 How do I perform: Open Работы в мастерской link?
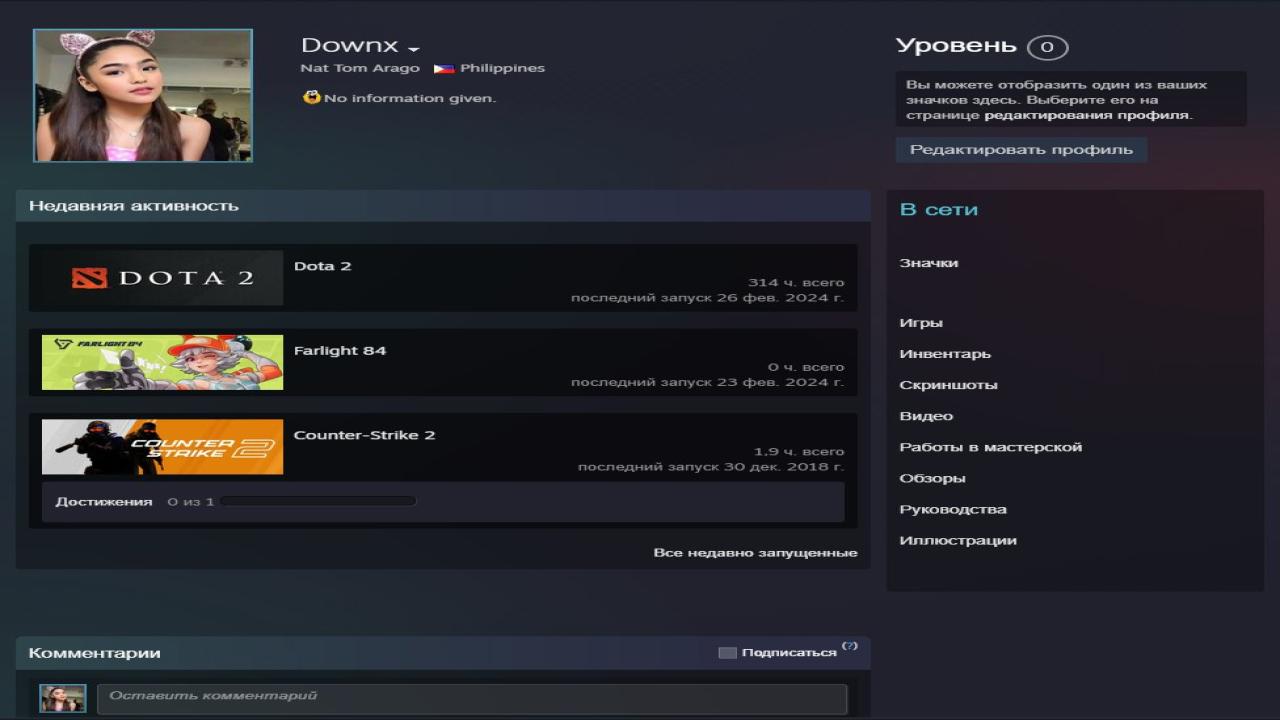991,447
